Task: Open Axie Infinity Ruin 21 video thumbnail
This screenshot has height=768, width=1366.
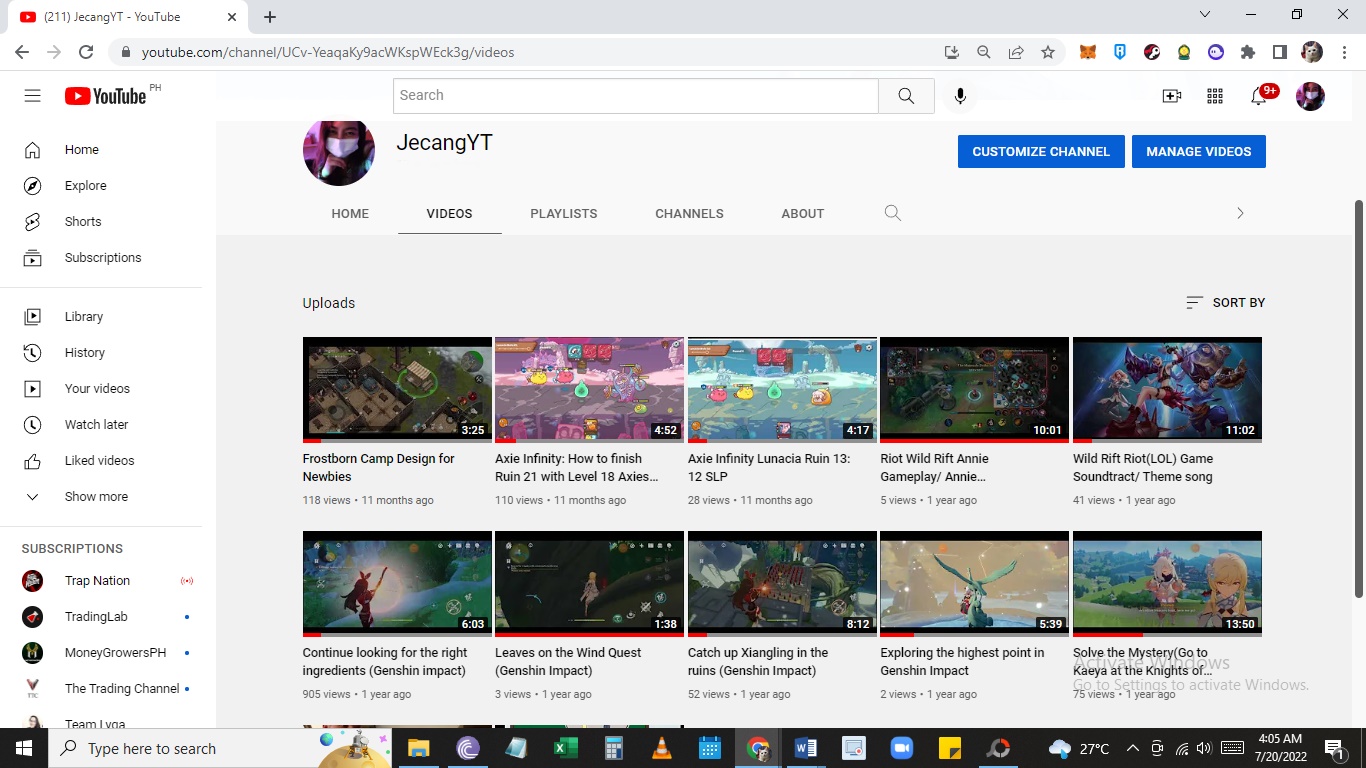Action: tap(589, 389)
